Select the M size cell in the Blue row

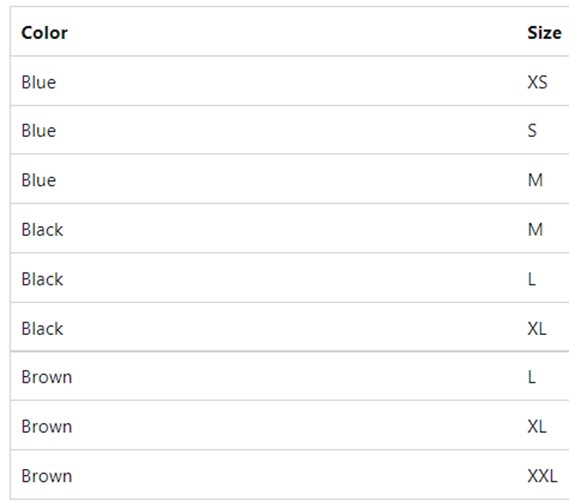coord(535,180)
